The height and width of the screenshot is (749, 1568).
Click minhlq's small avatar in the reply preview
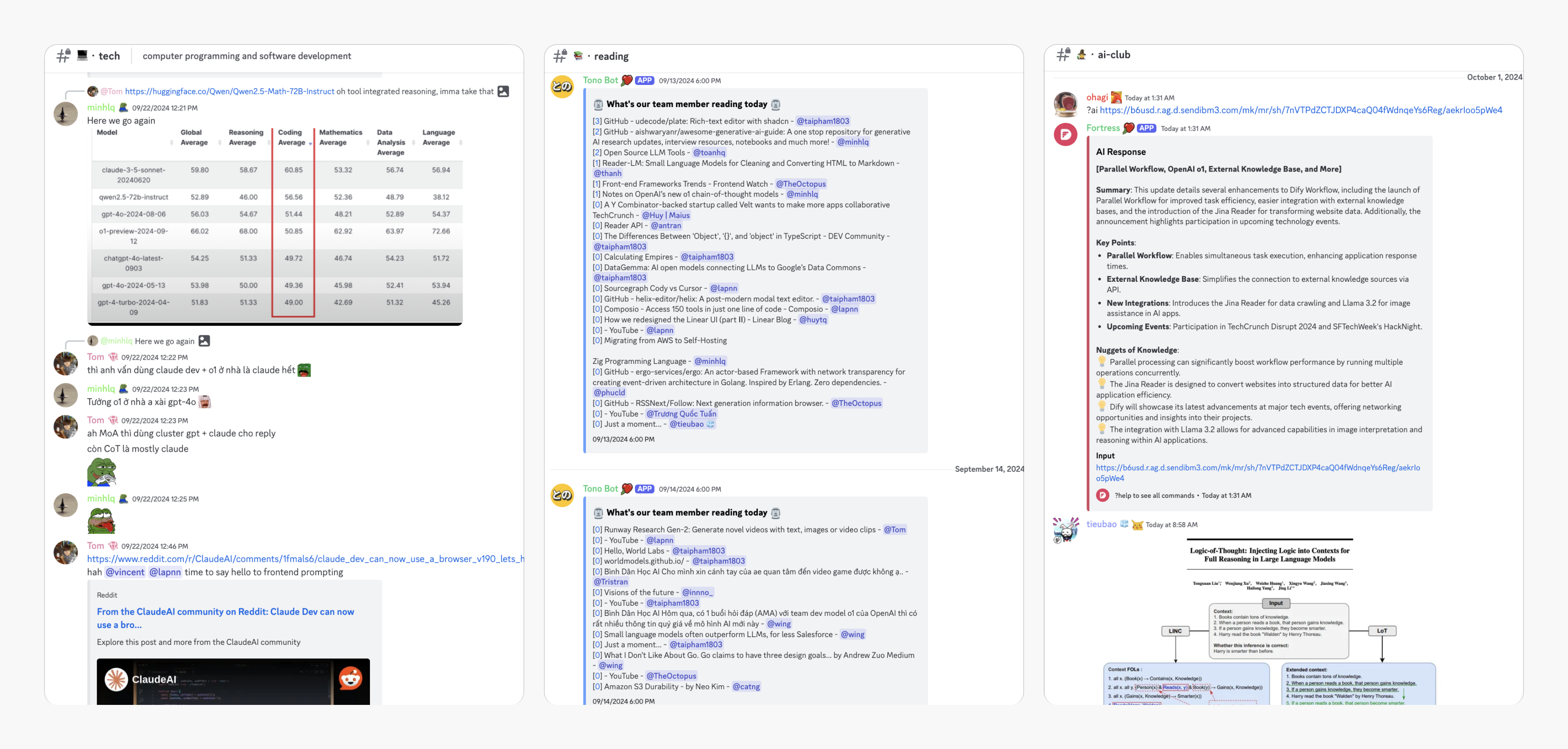click(x=93, y=341)
